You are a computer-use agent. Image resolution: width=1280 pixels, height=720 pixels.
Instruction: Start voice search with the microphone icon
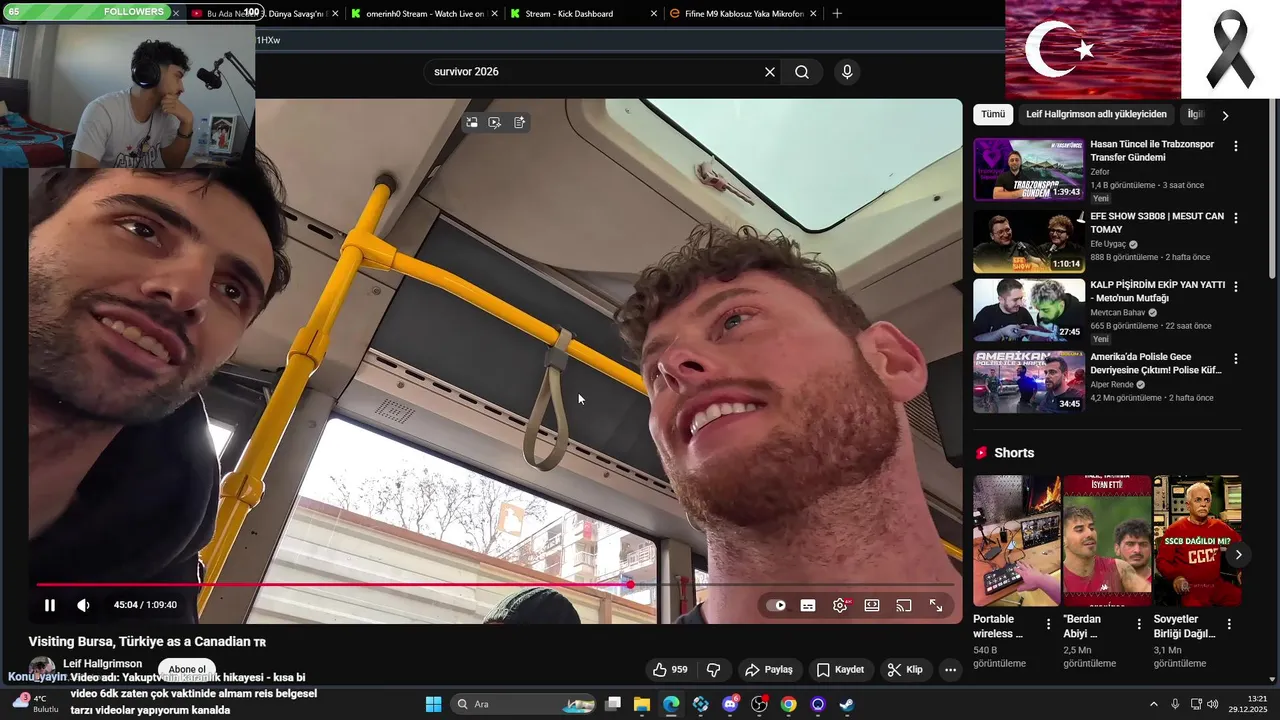pos(847,72)
